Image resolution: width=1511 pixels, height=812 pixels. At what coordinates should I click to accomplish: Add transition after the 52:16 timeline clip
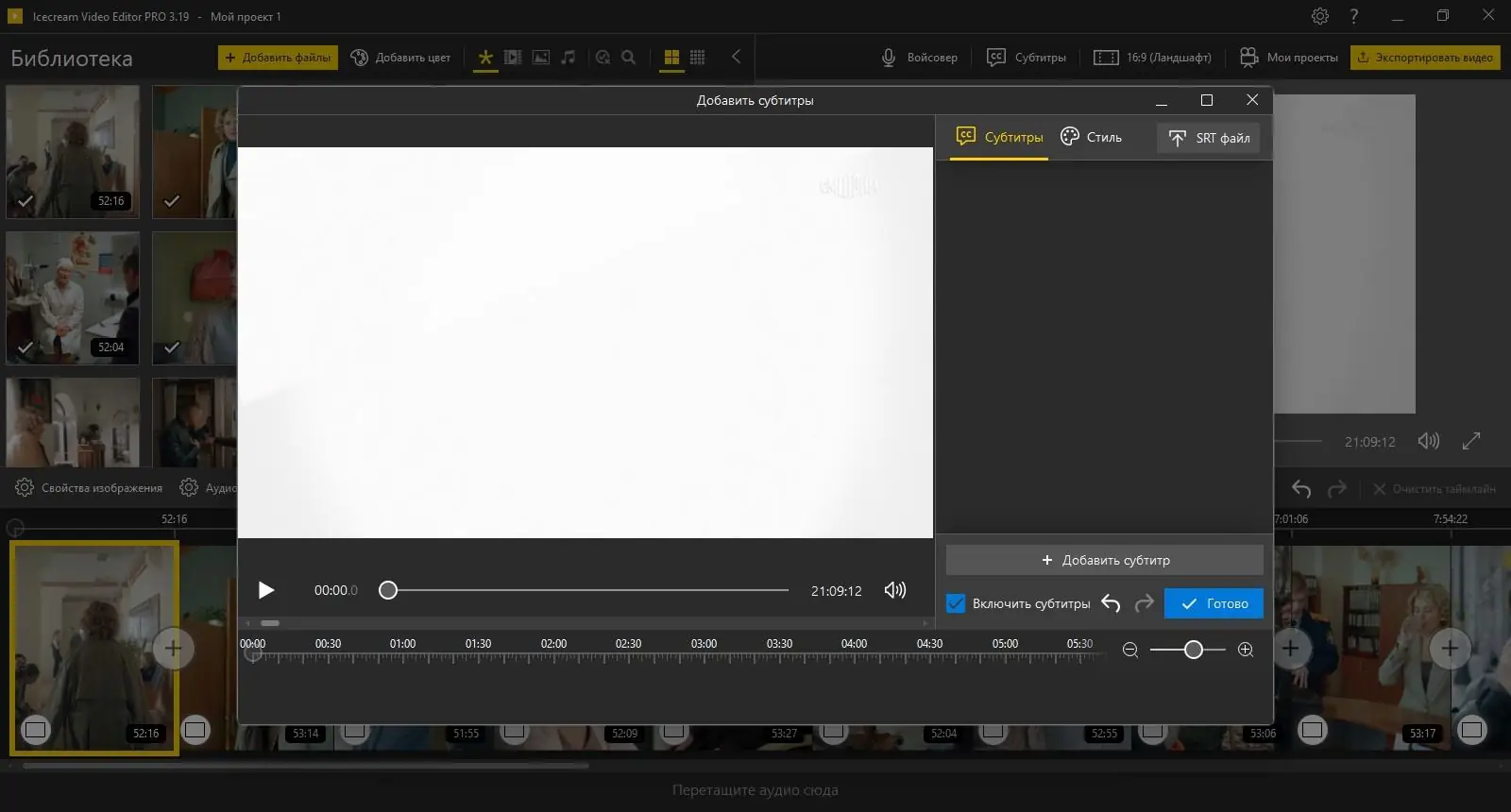click(x=174, y=649)
